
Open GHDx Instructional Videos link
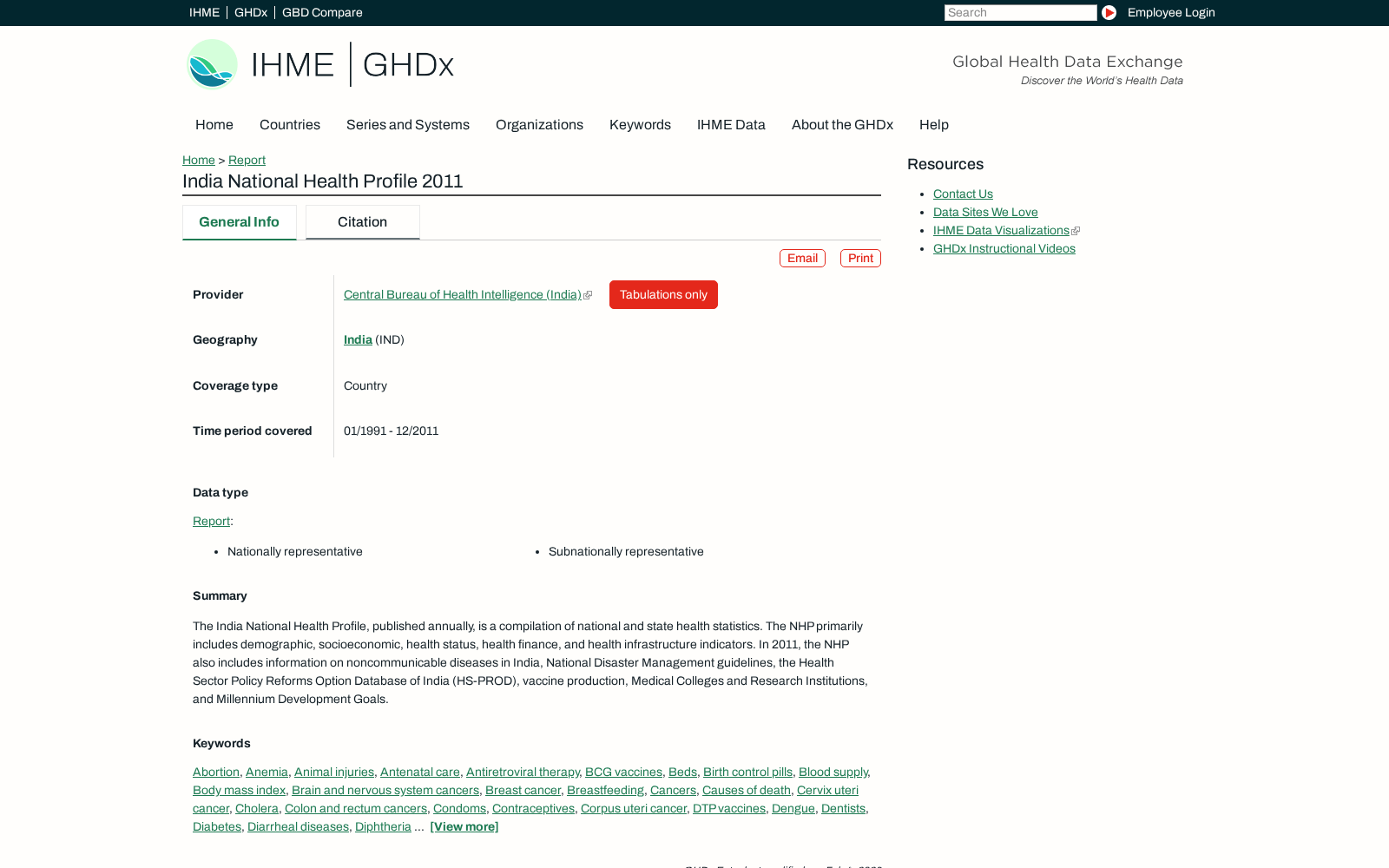click(x=1004, y=248)
